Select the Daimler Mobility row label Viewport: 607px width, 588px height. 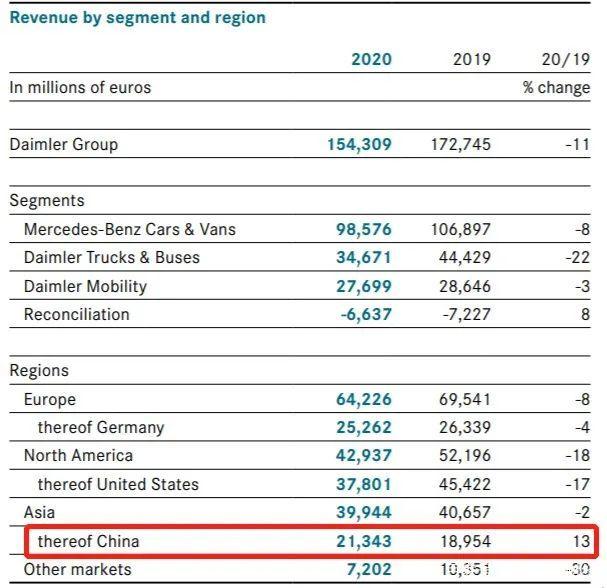click(x=85, y=286)
